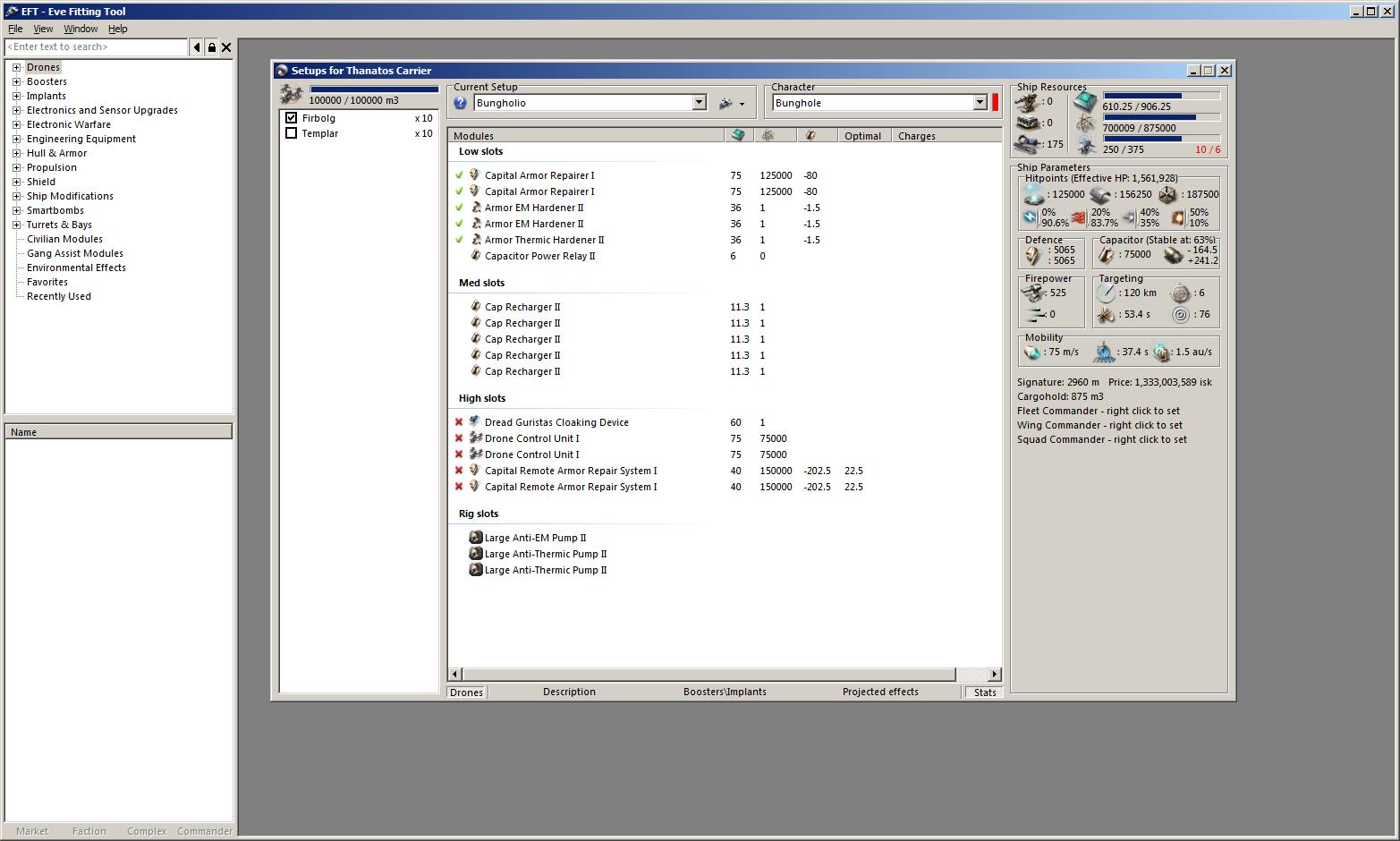Open the Current Setup dropdown showing Bungholio

tap(700, 103)
